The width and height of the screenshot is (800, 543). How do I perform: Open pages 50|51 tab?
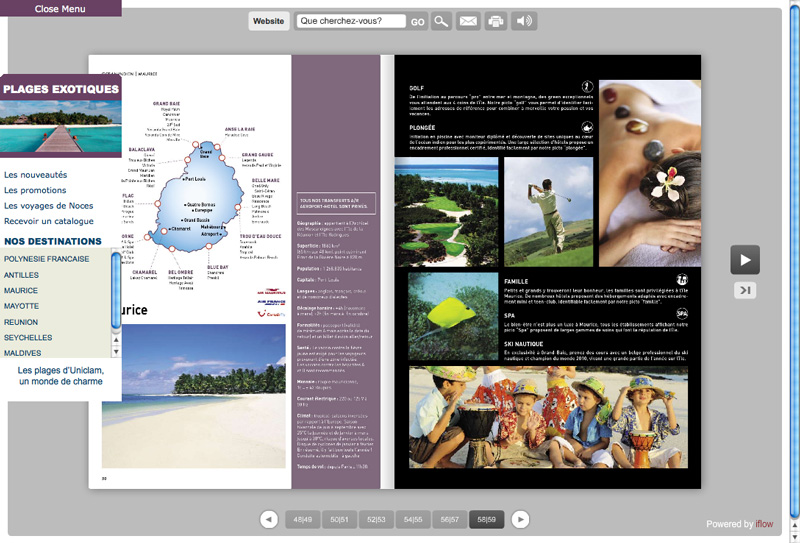[339, 520]
